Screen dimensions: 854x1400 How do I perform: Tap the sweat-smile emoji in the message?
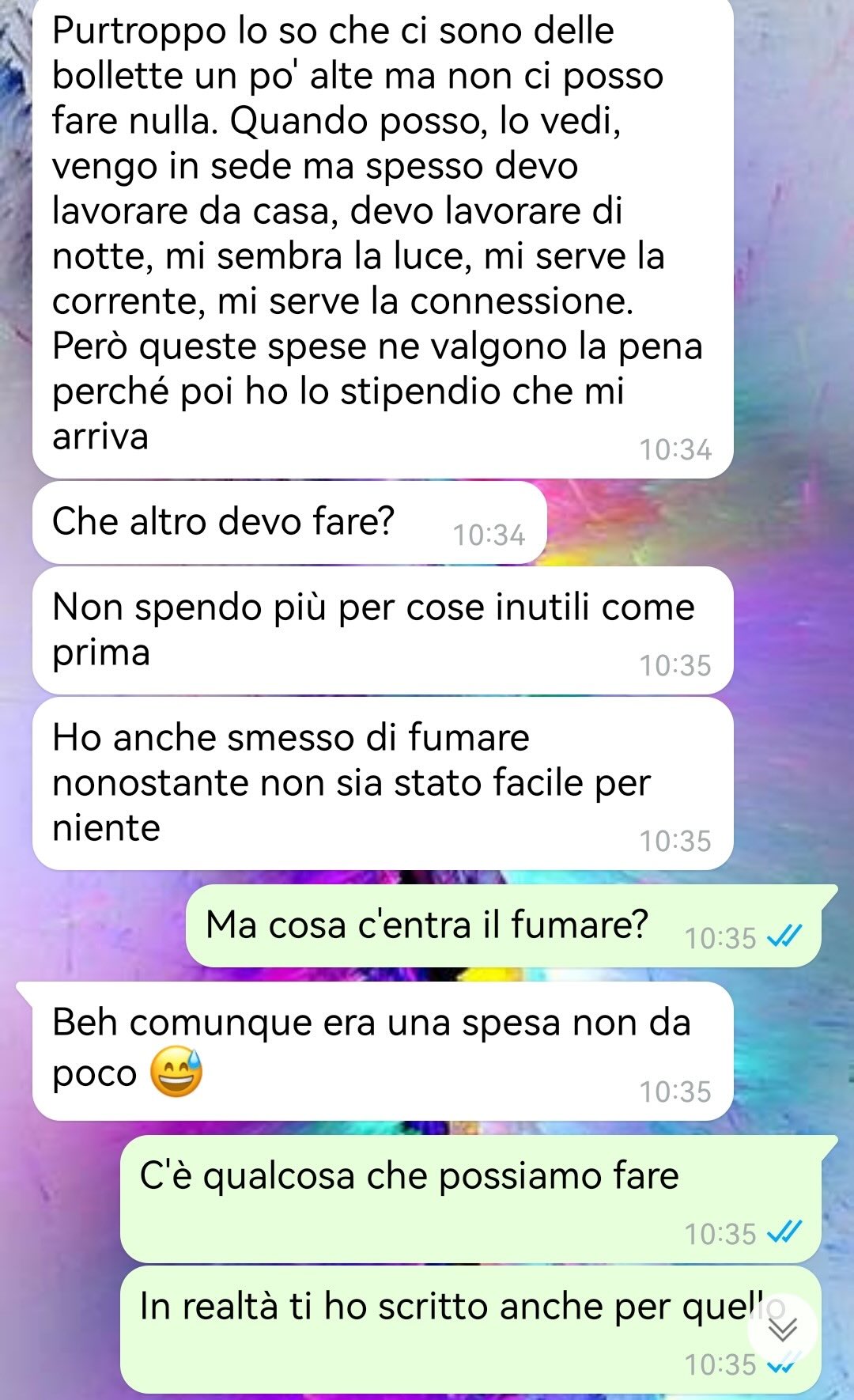(176, 1073)
